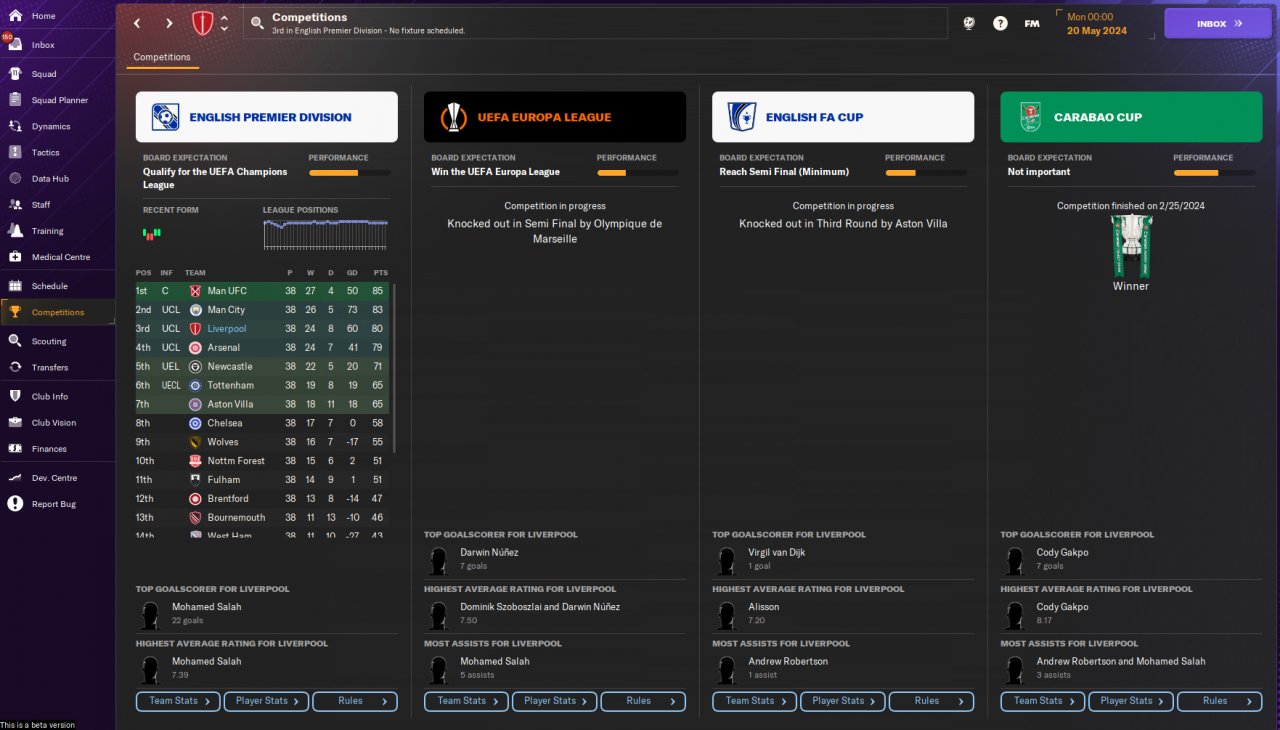Open Premier Division Team Stats
1280x730 pixels.
coord(178,701)
